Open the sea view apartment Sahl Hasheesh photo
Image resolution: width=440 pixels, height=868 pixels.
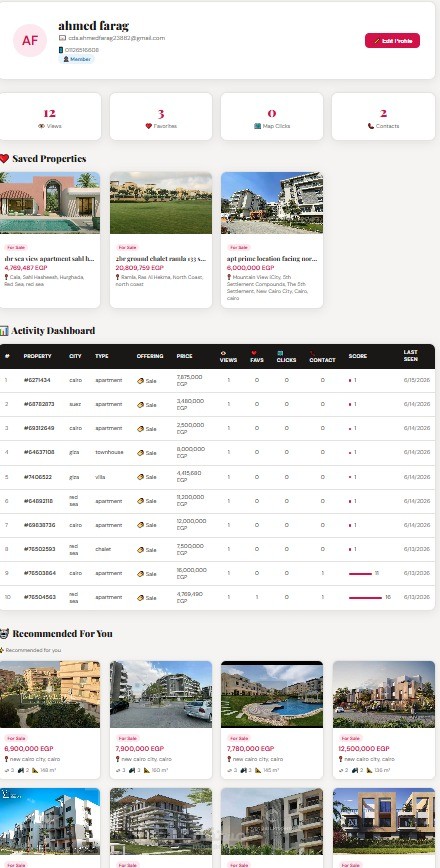tap(50, 203)
